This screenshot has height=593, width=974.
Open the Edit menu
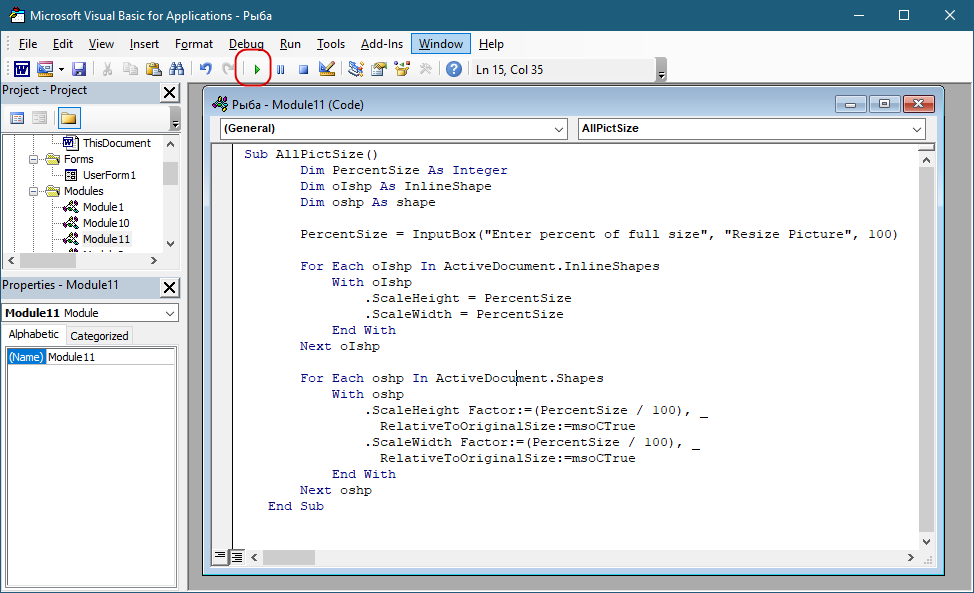pos(63,44)
